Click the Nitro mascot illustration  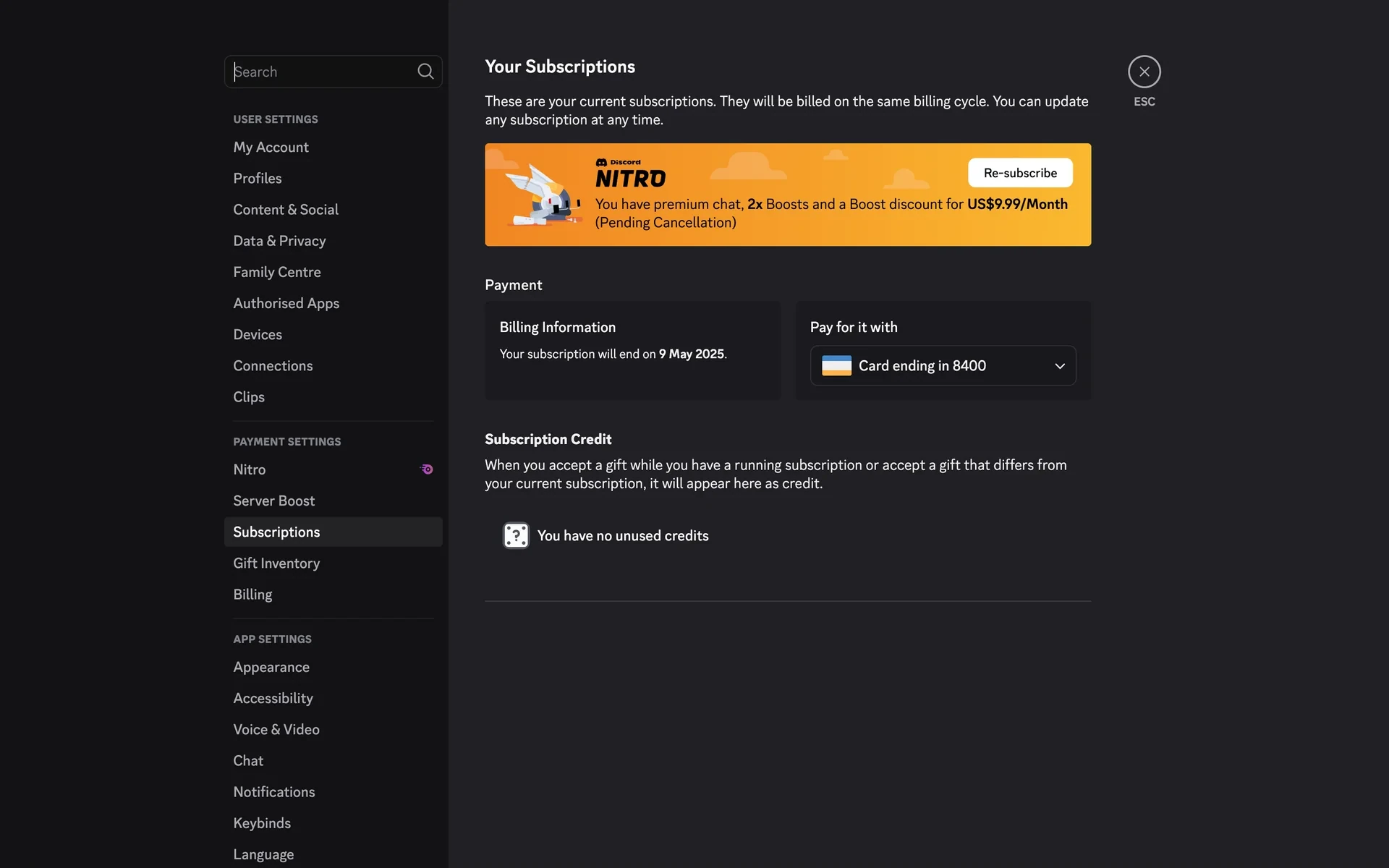coord(543,195)
